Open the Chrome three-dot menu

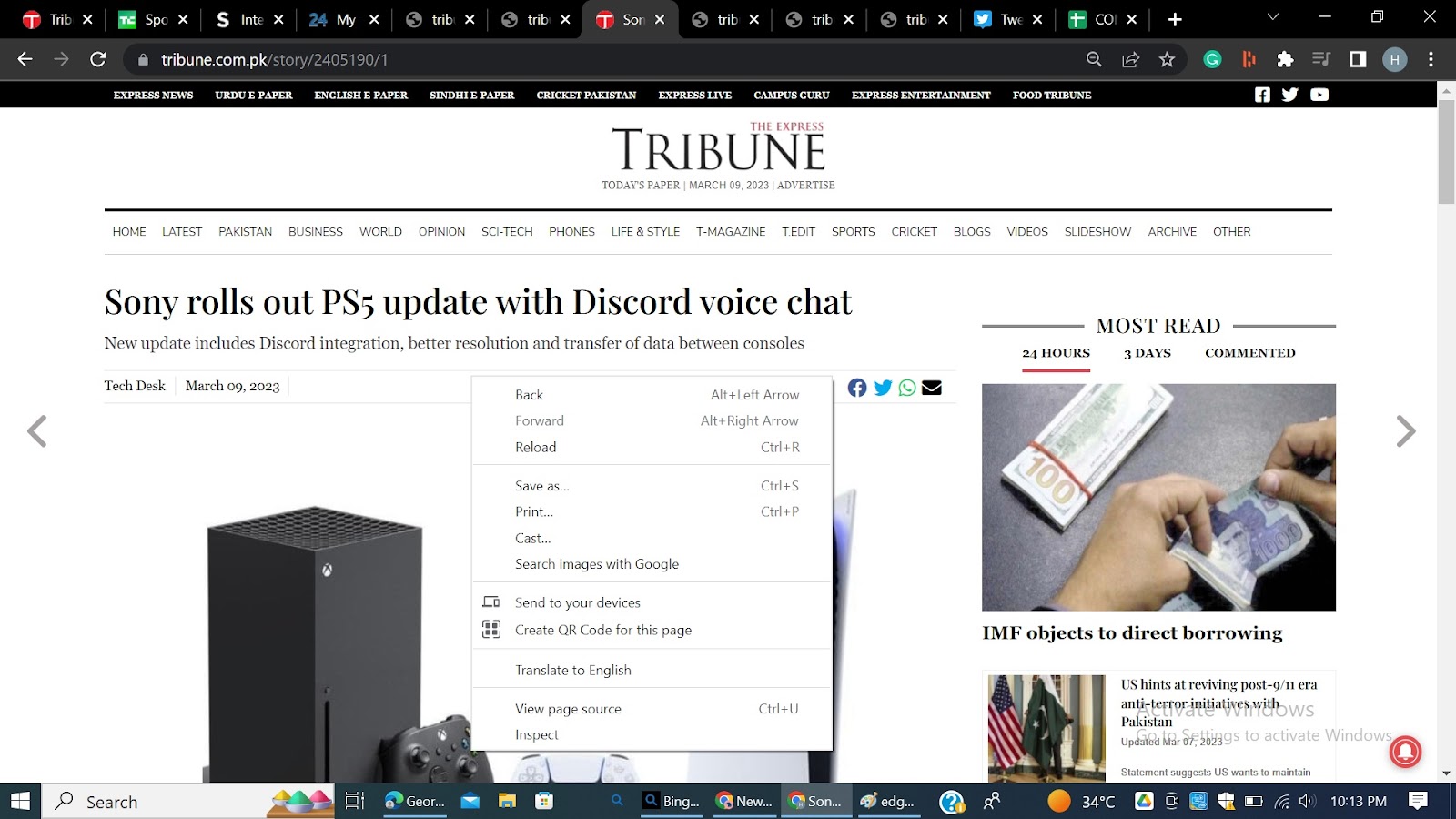click(1431, 59)
